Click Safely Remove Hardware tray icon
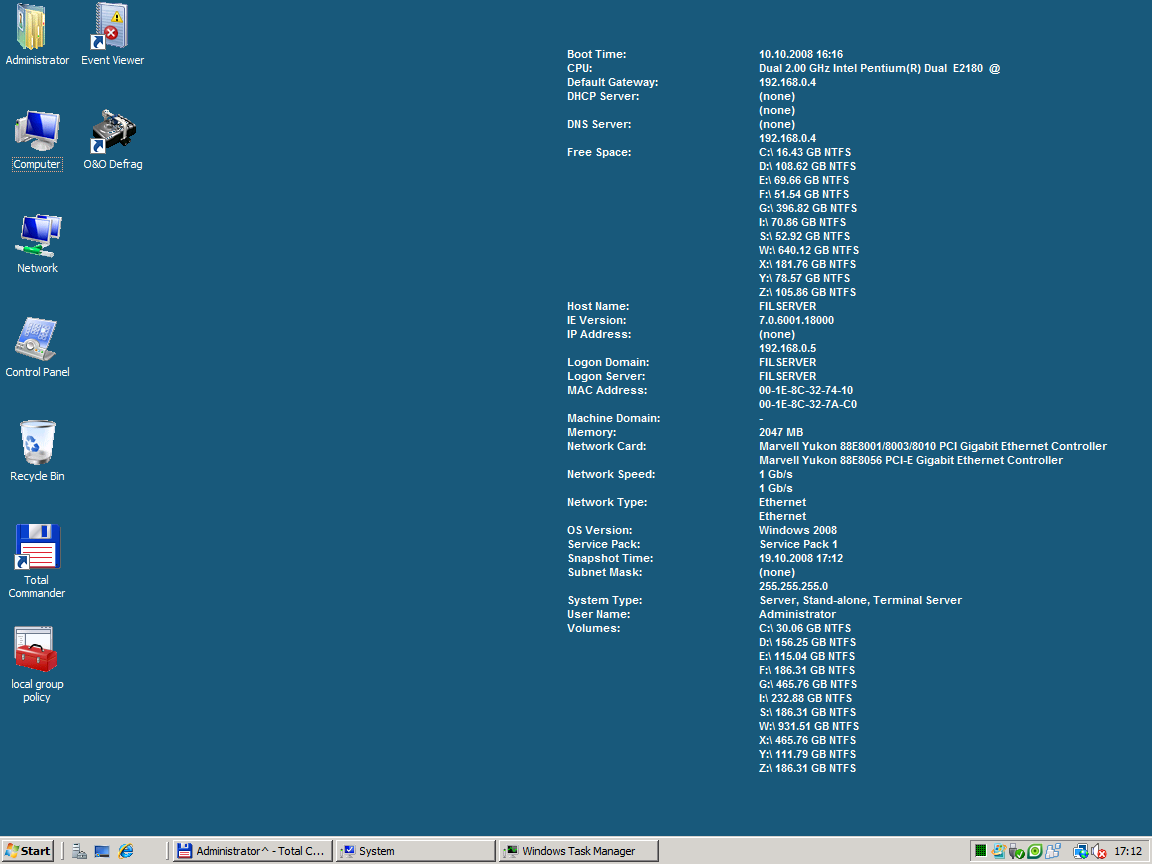This screenshot has height=864, width=1152. 1017,851
